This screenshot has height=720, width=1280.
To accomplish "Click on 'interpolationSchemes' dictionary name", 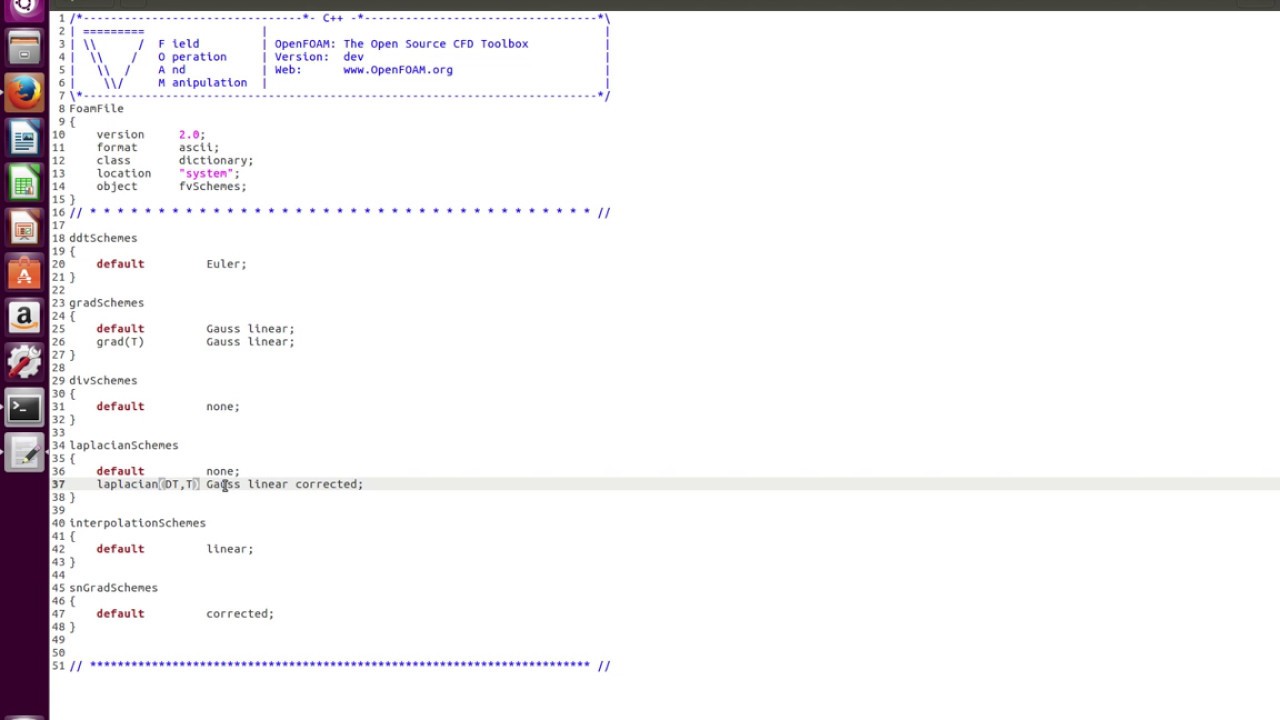I will (137, 523).
